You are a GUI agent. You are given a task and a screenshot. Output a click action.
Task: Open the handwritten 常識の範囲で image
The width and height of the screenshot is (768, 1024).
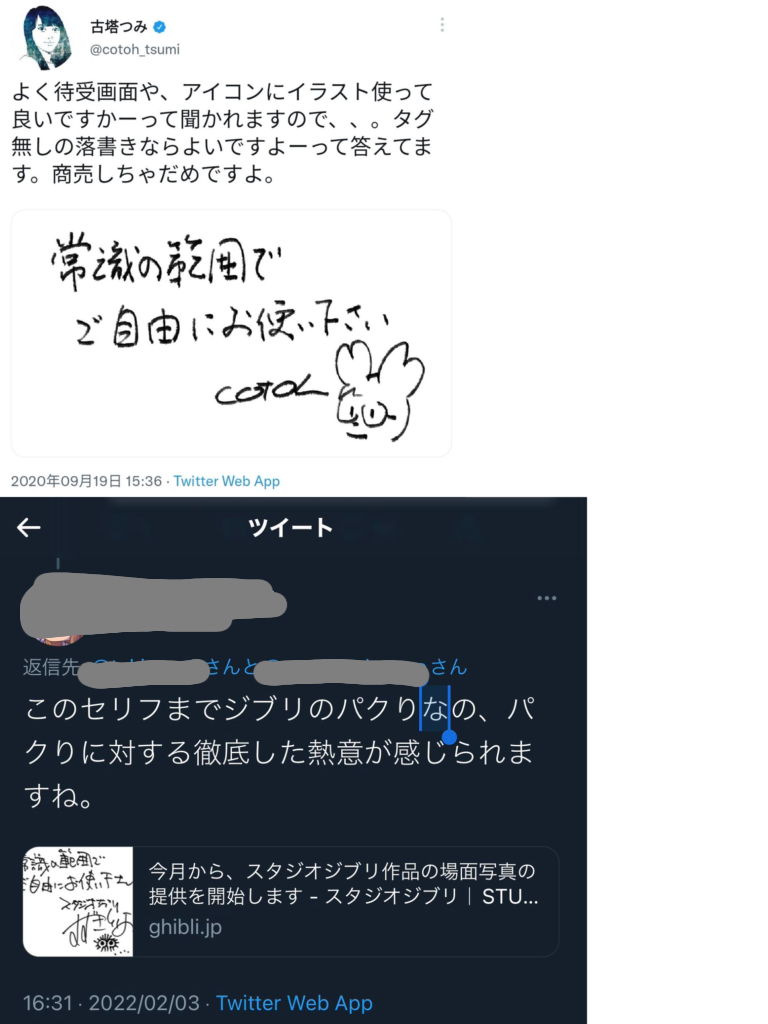tap(231, 333)
